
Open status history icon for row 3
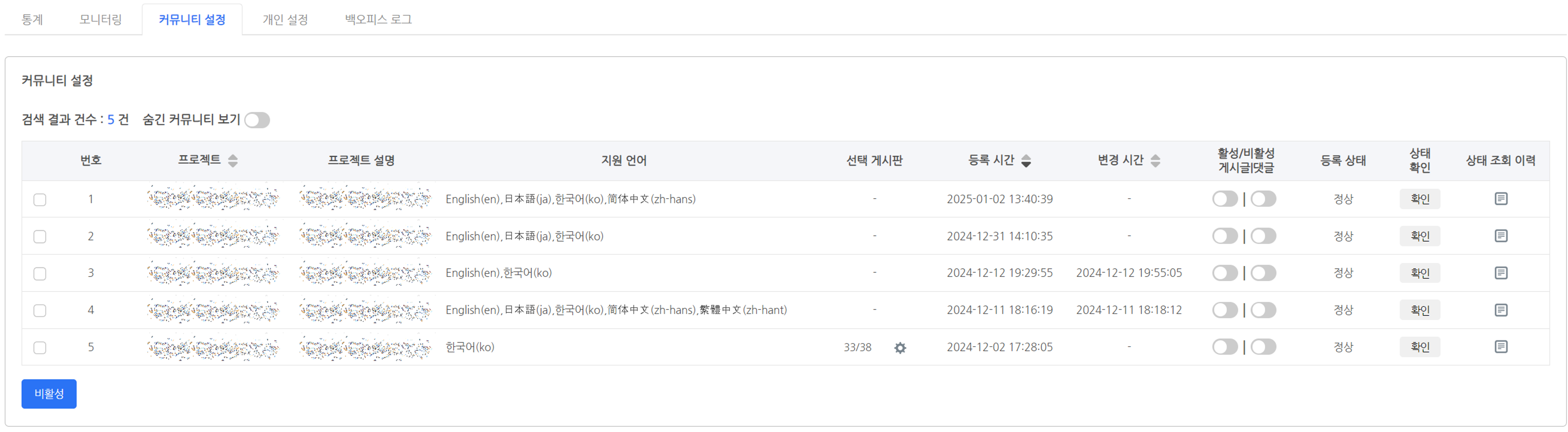(1500, 273)
